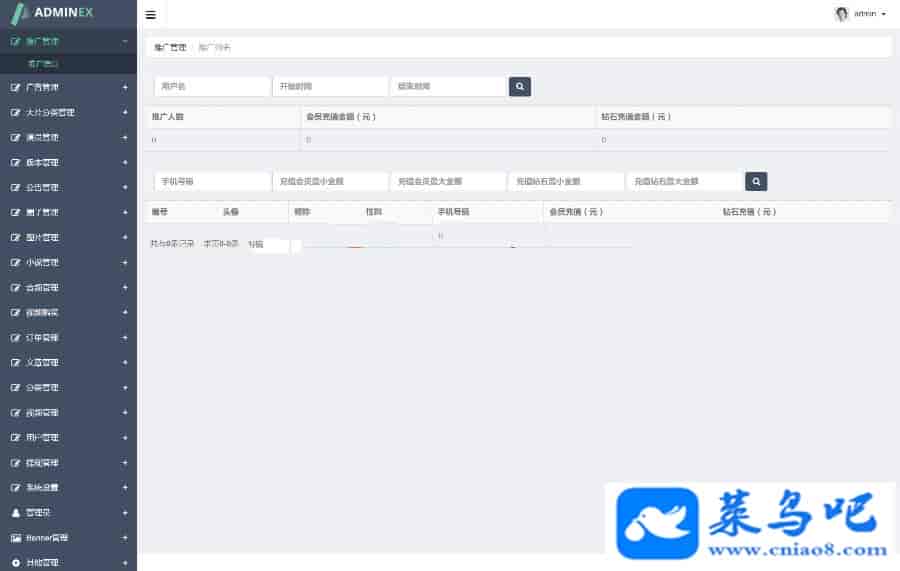The width and height of the screenshot is (900, 571).
Task: Click the 手机号码 table column header
Action: click(x=453, y=212)
